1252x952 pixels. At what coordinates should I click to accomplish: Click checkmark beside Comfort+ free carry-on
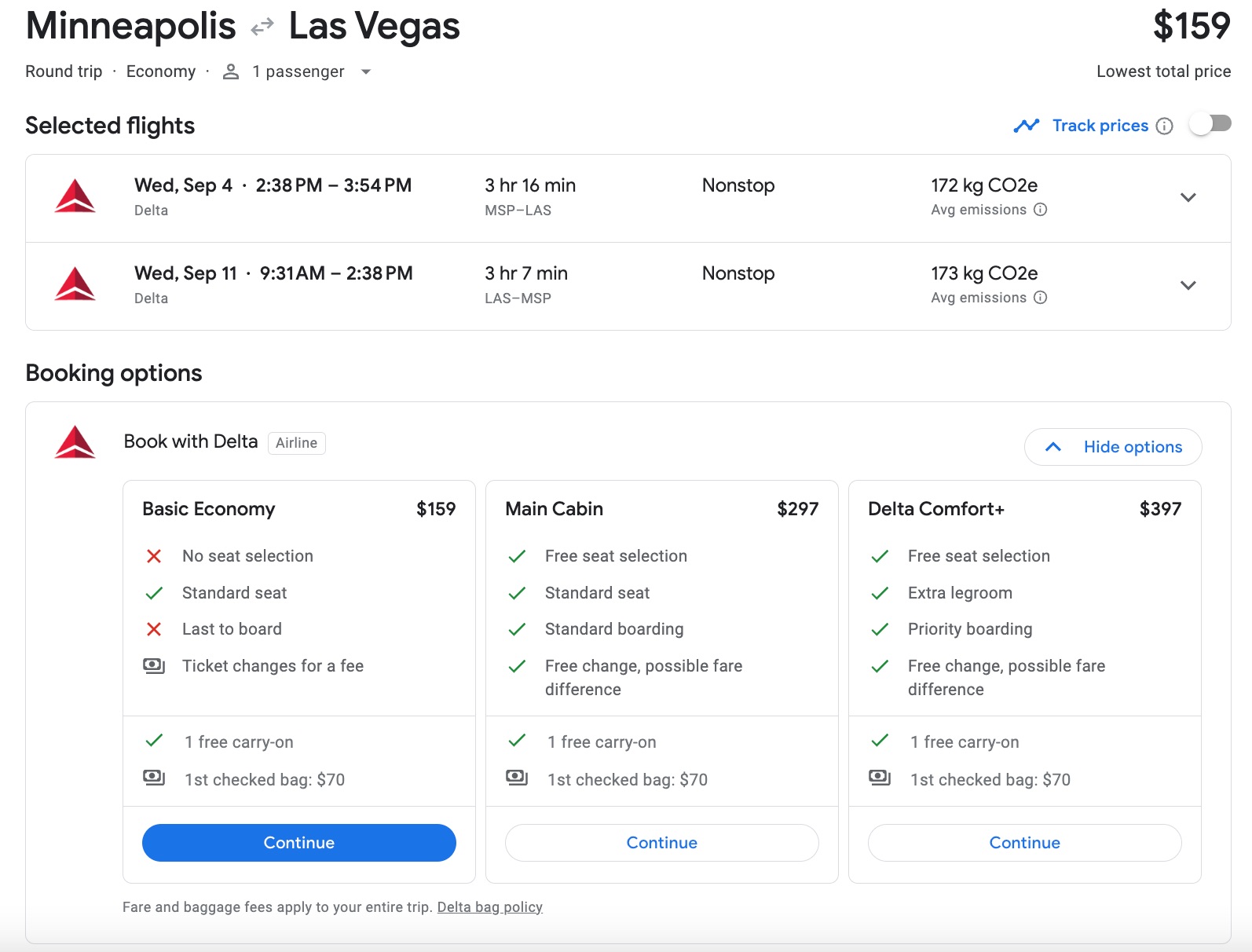[880, 741]
